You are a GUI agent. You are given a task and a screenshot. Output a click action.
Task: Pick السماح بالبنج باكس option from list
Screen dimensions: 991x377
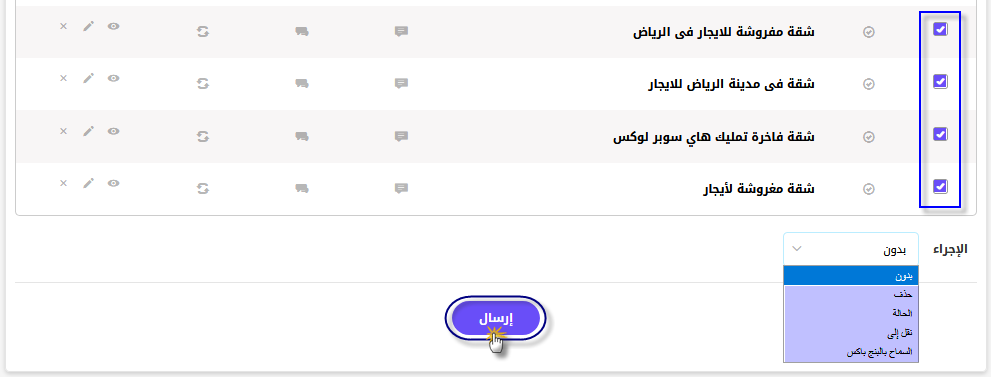point(851,352)
